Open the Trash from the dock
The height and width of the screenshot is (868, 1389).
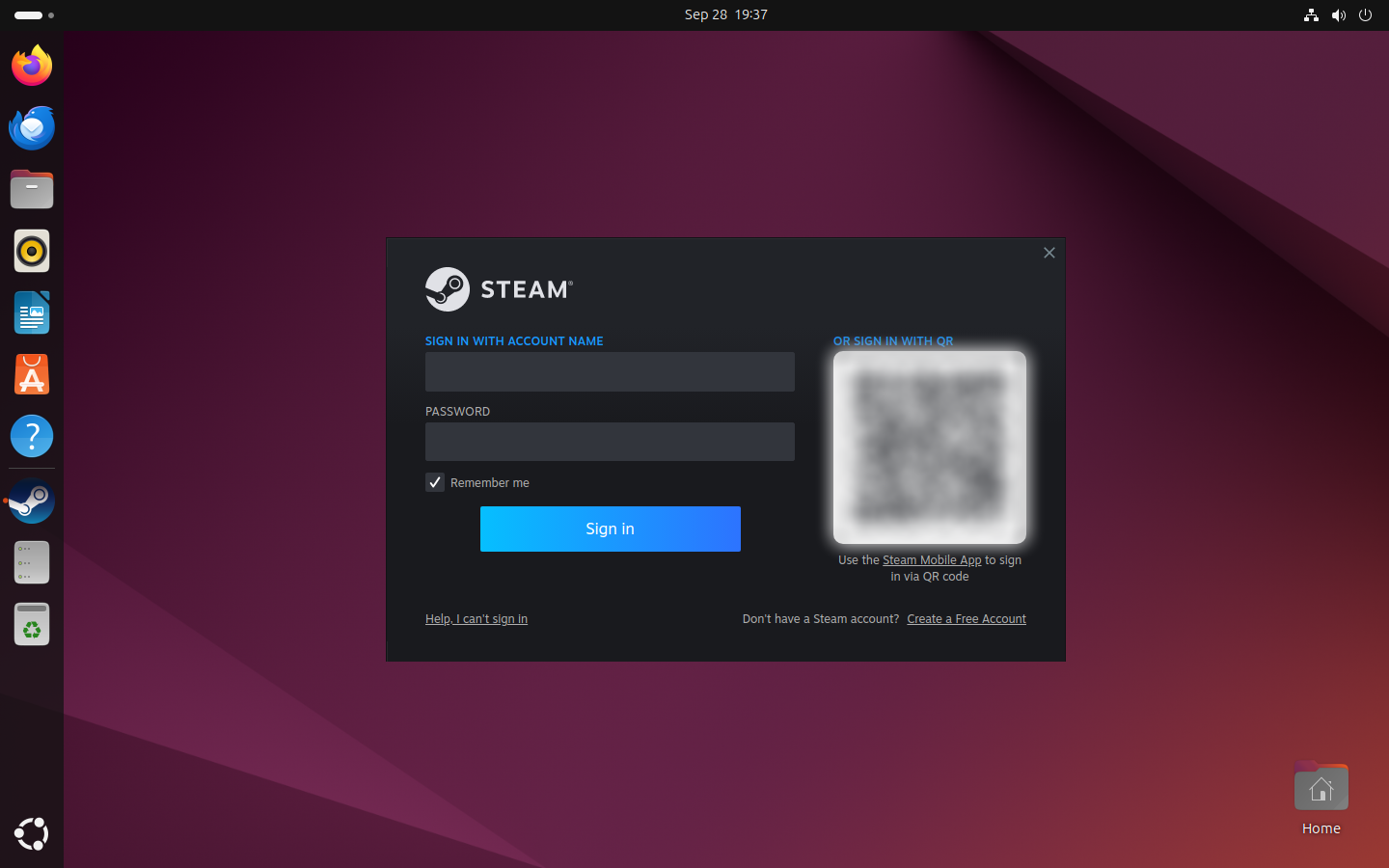pos(32,625)
